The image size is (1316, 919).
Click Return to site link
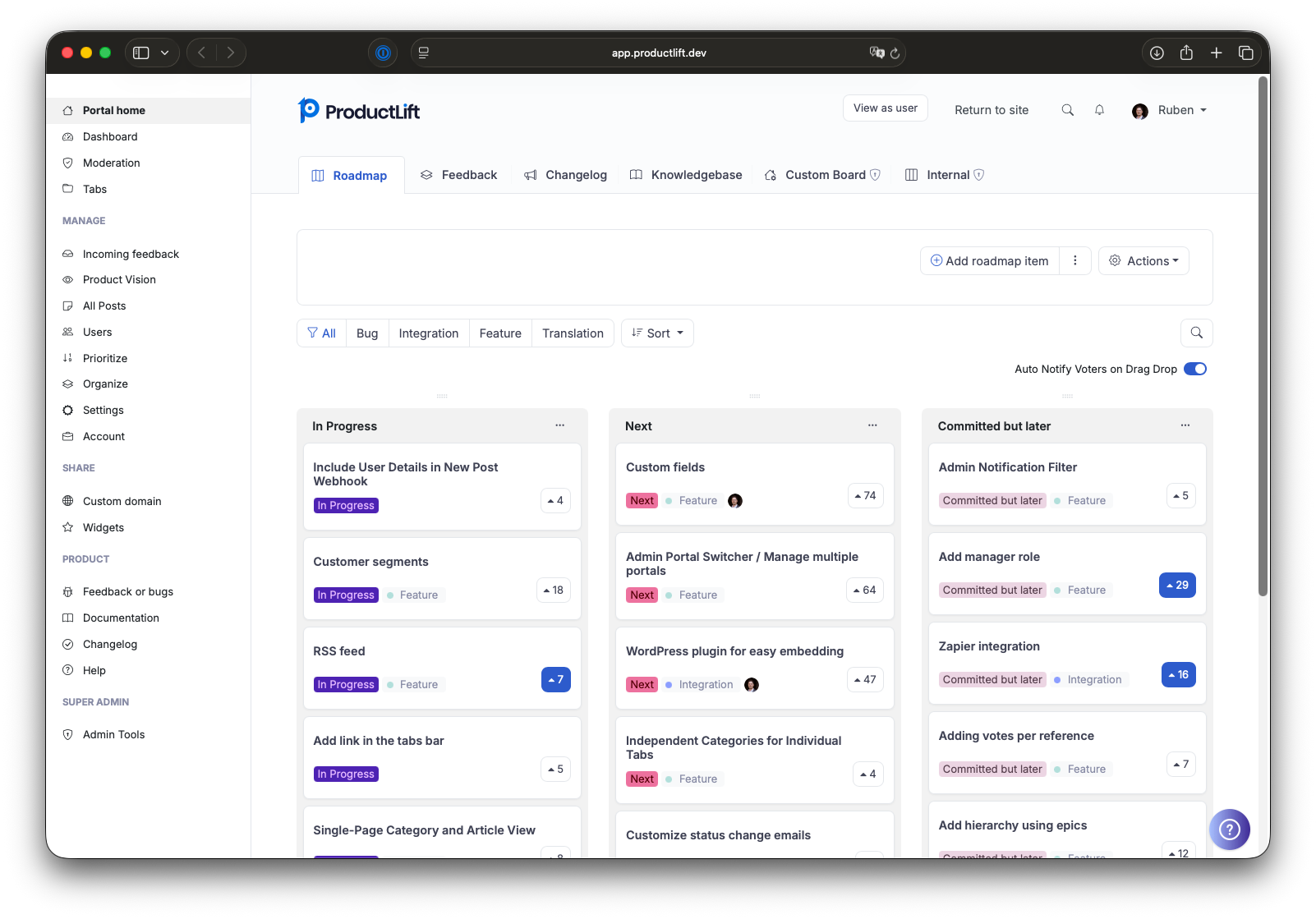tap(992, 110)
